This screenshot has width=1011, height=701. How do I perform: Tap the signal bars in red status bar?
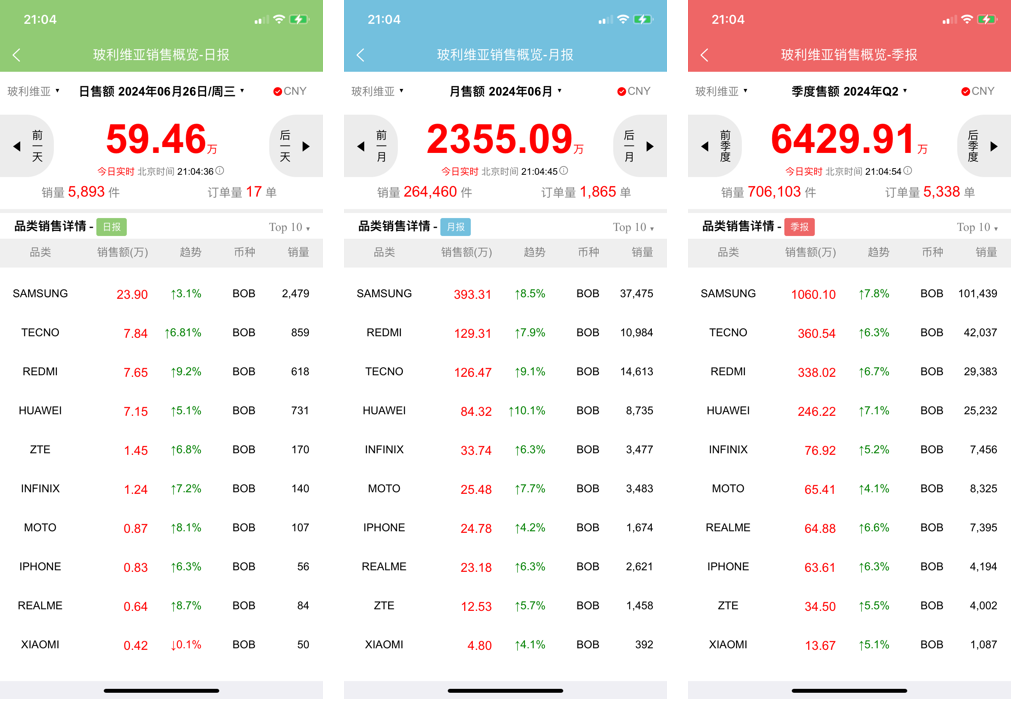click(949, 20)
